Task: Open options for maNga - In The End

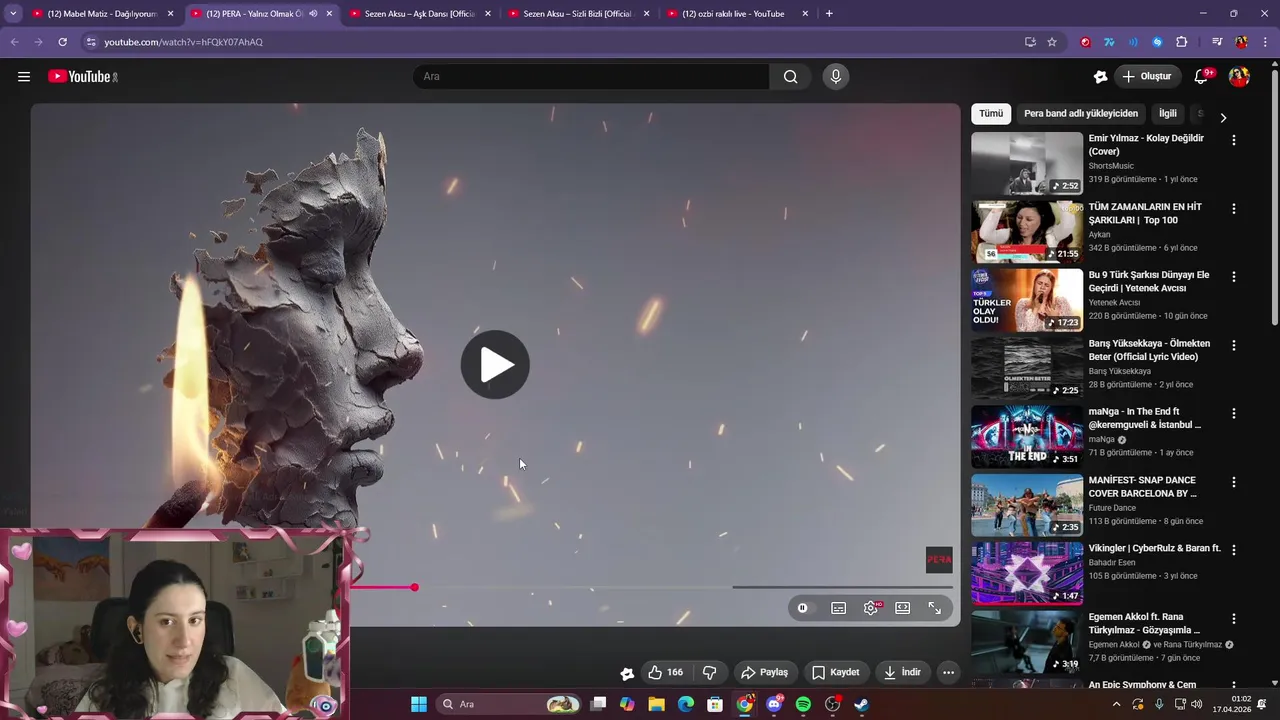Action: pyautogui.click(x=1234, y=413)
